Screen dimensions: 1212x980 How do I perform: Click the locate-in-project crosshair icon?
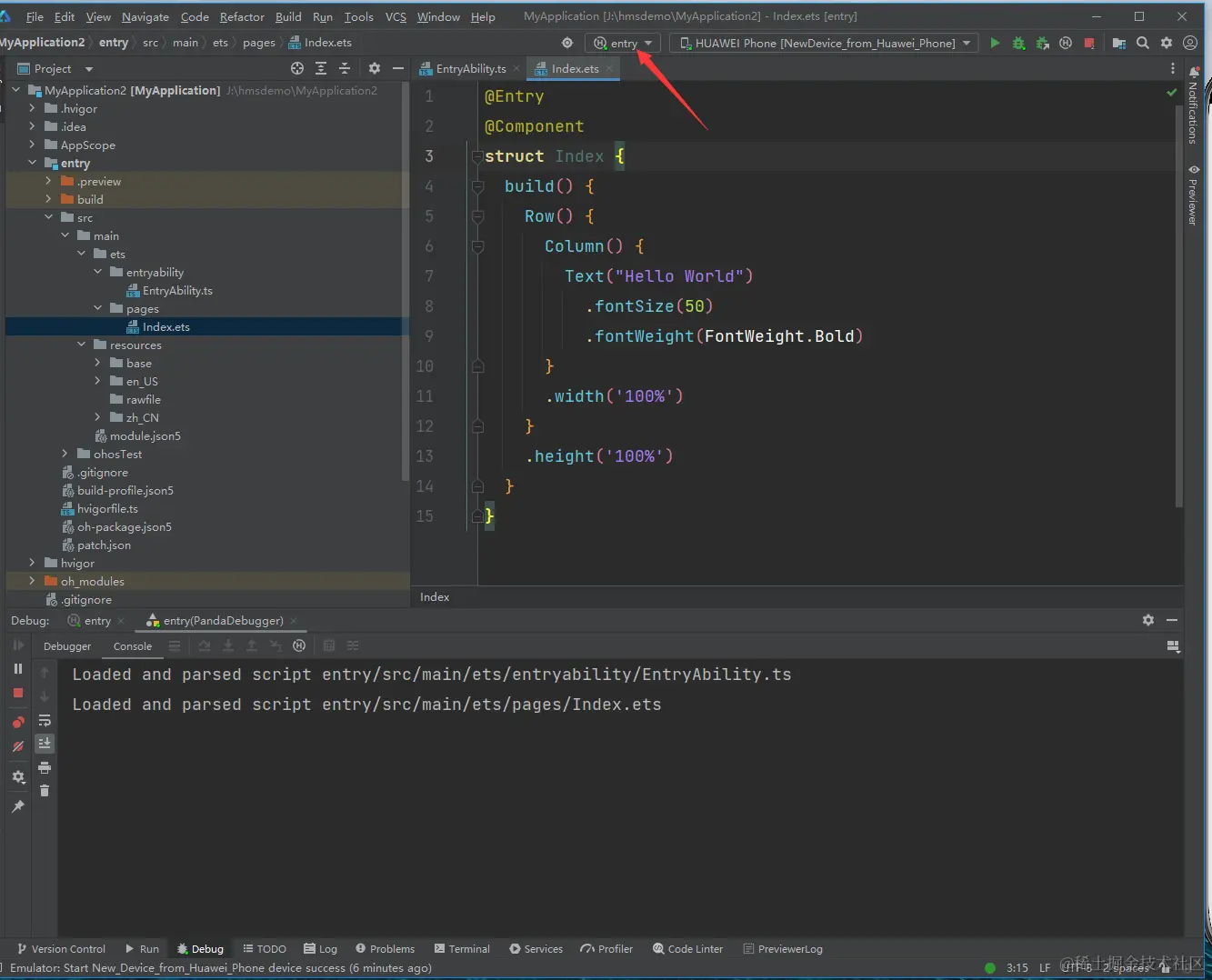tap(297, 68)
